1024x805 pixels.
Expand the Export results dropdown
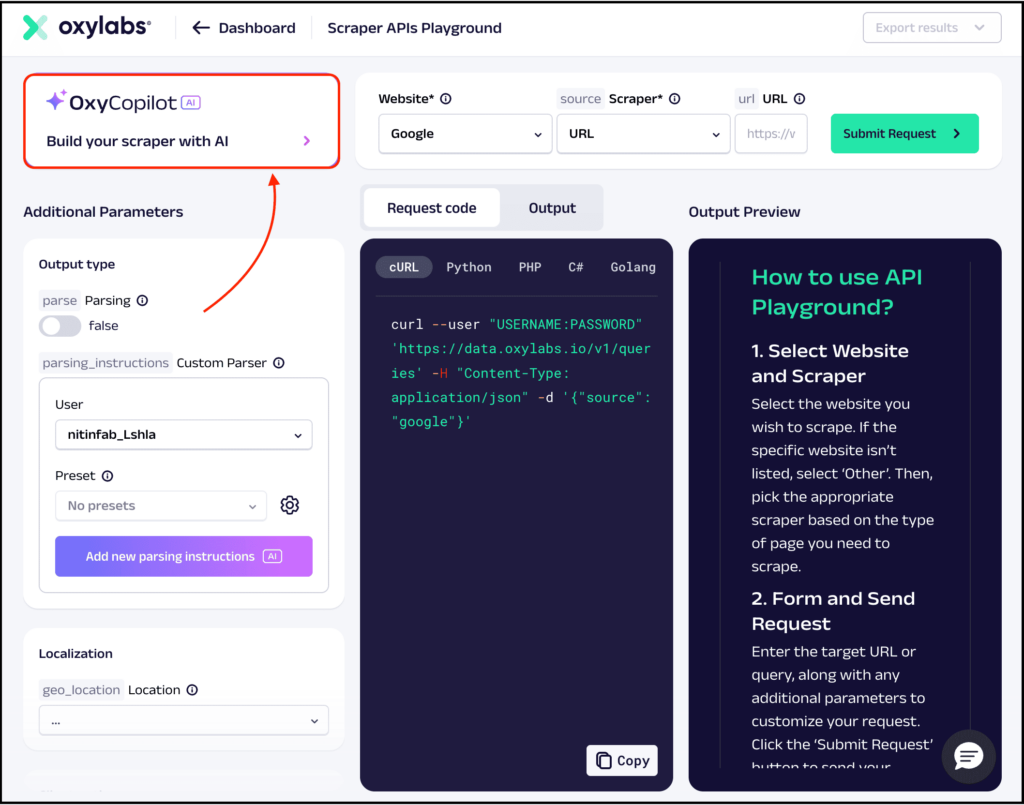point(932,27)
